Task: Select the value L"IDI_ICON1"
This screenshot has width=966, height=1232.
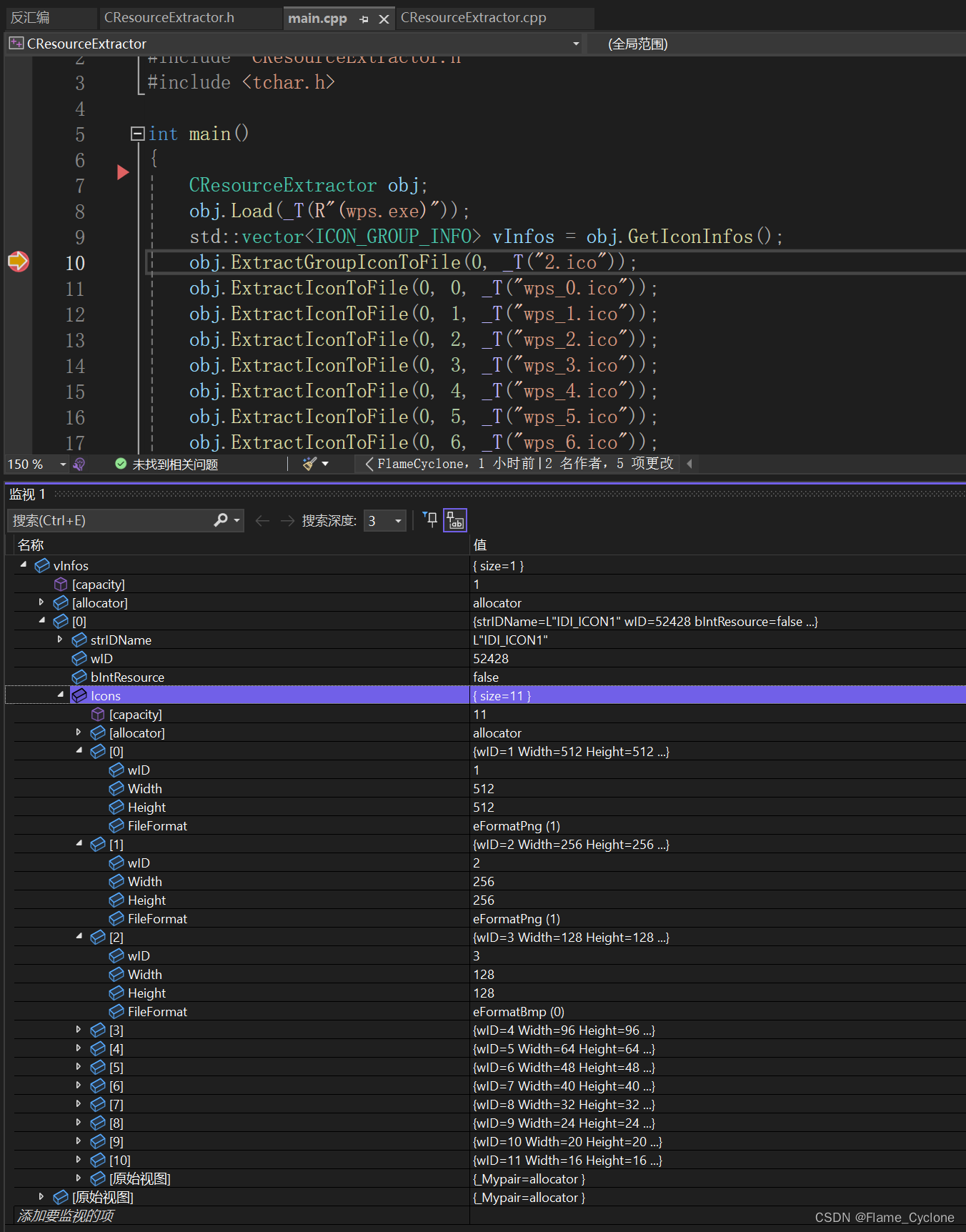Action: (x=510, y=640)
